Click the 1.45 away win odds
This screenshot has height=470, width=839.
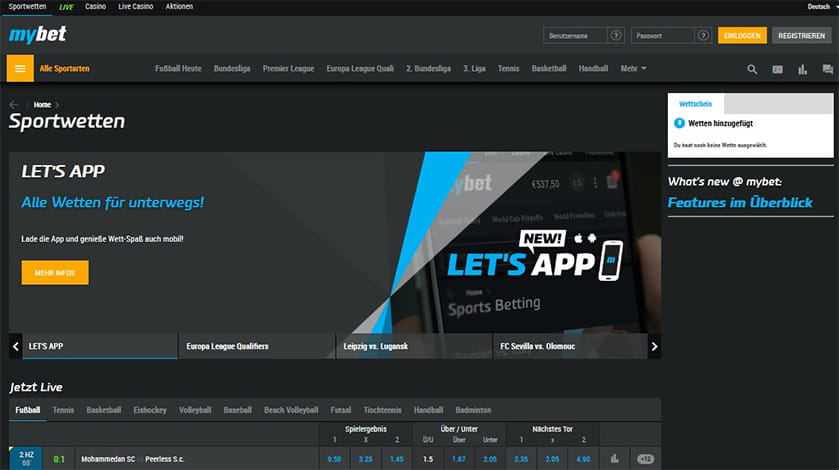[396, 459]
